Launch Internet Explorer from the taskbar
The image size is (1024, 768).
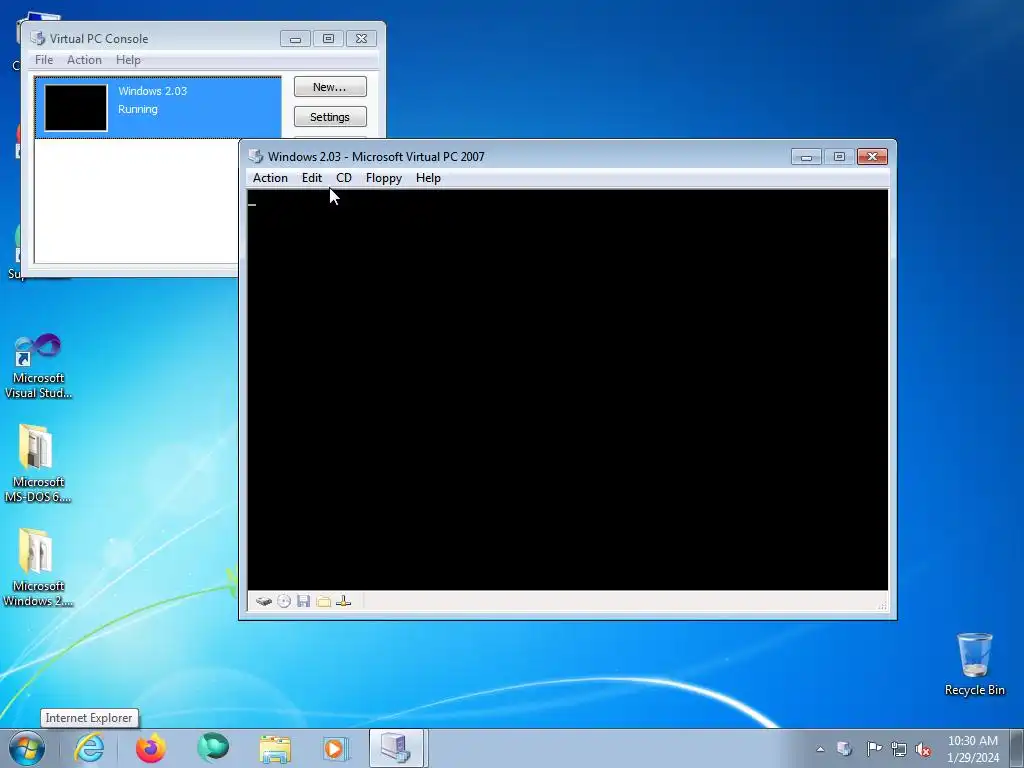pos(89,748)
